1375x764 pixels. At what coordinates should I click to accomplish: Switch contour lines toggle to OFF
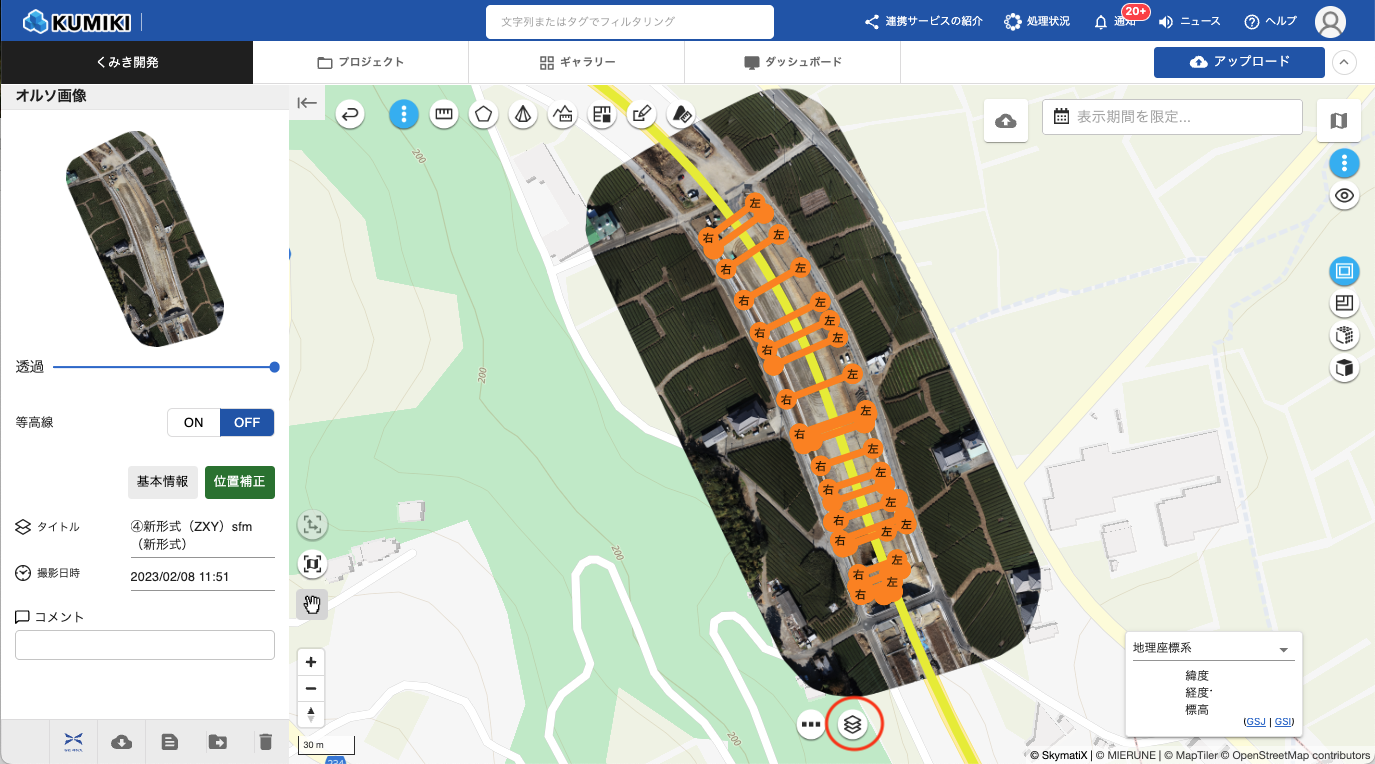click(x=247, y=423)
